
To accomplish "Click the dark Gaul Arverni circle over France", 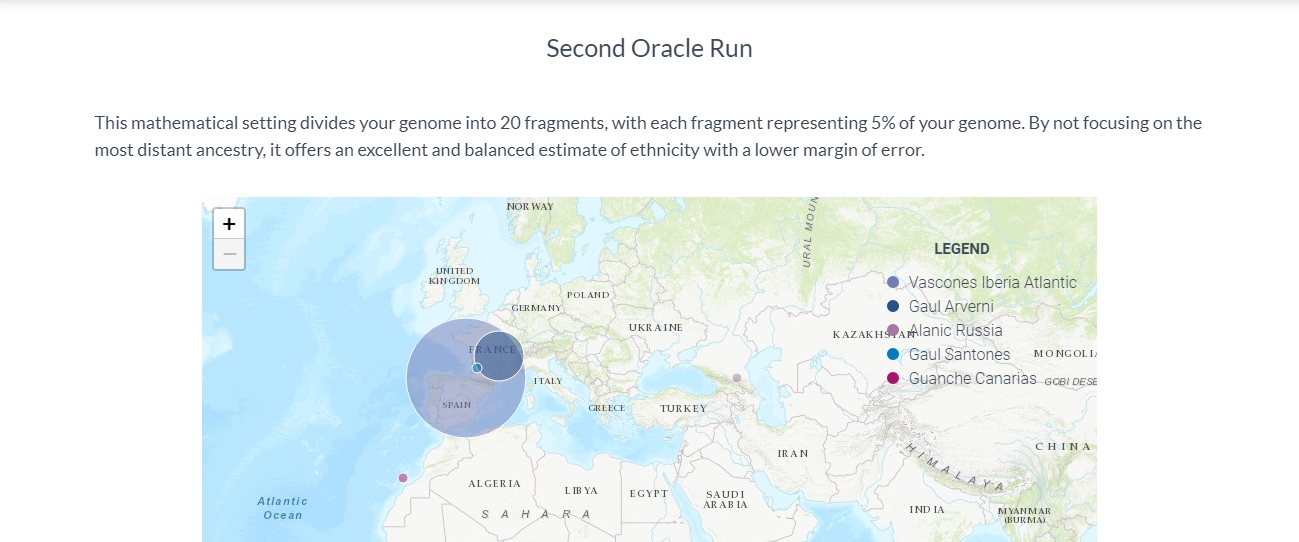I will [499, 356].
